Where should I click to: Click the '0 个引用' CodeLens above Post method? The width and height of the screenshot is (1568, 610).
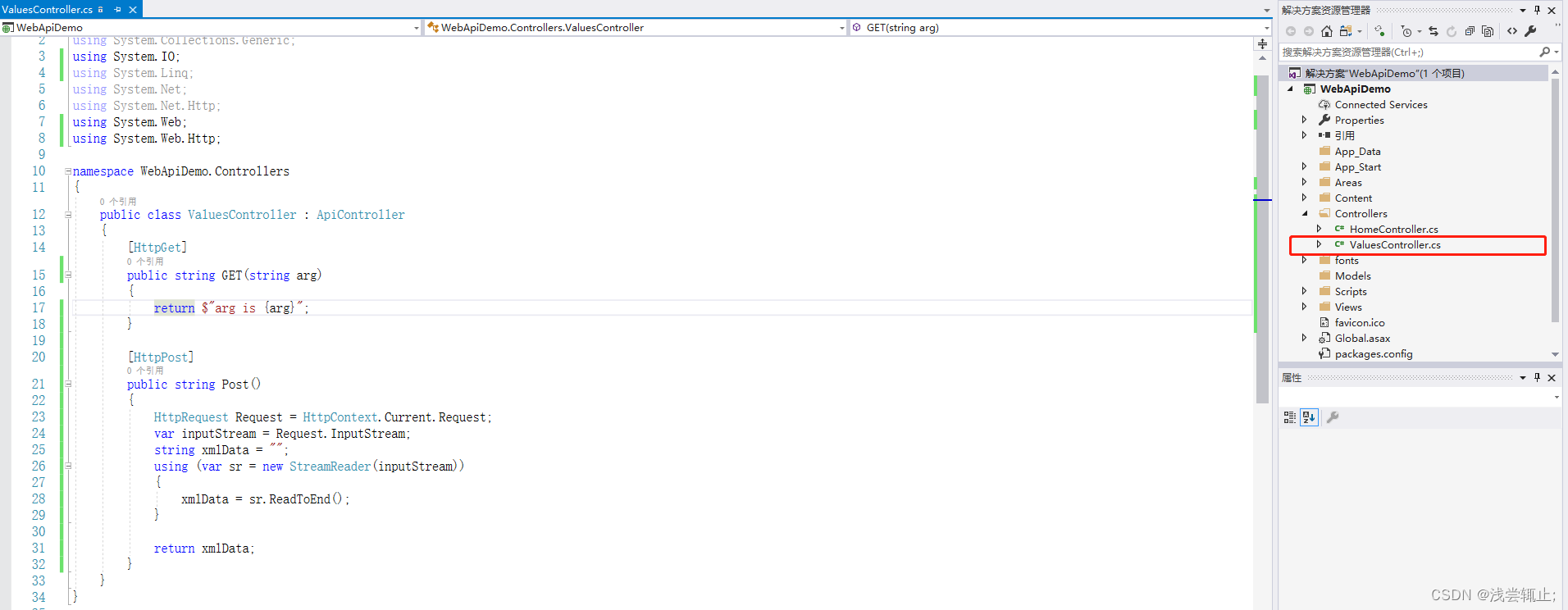point(145,371)
